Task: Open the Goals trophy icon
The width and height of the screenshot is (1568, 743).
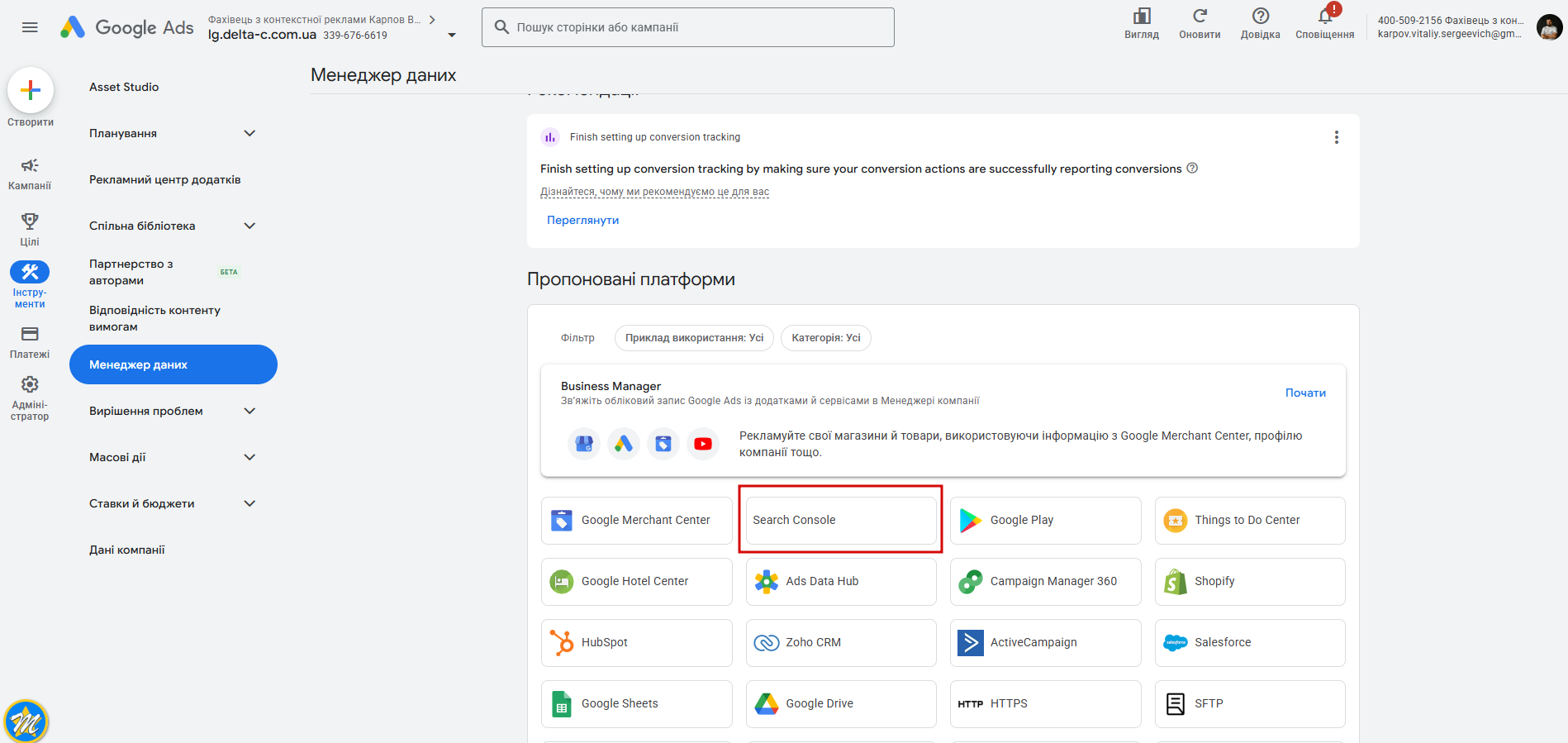Action: coord(30,221)
